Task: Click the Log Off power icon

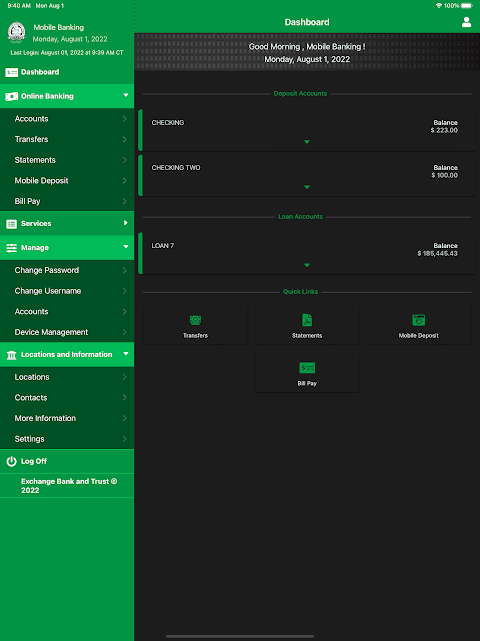Action: tap(11, 461)
